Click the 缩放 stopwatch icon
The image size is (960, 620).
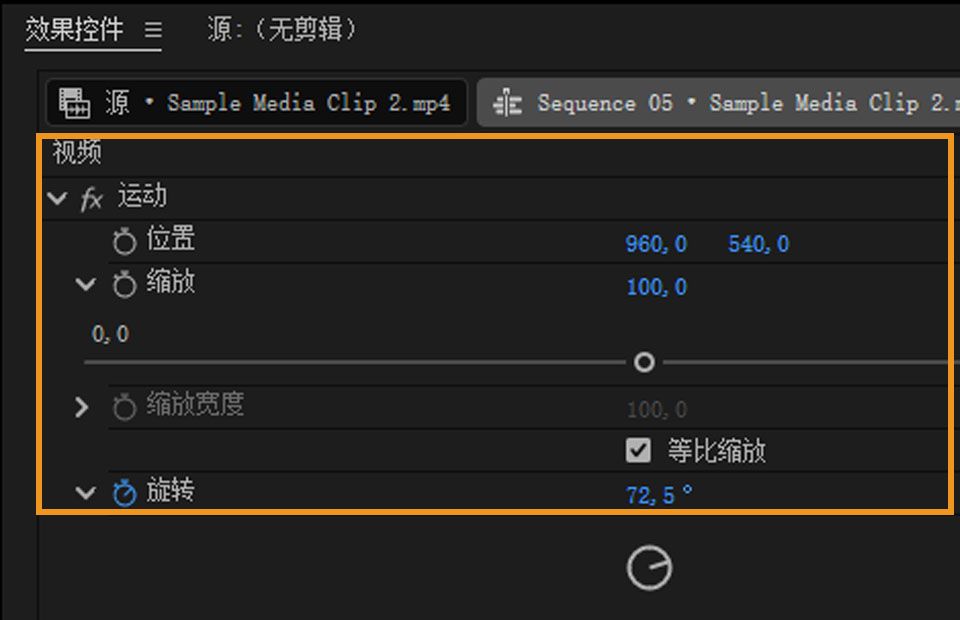tap(124, 284)
